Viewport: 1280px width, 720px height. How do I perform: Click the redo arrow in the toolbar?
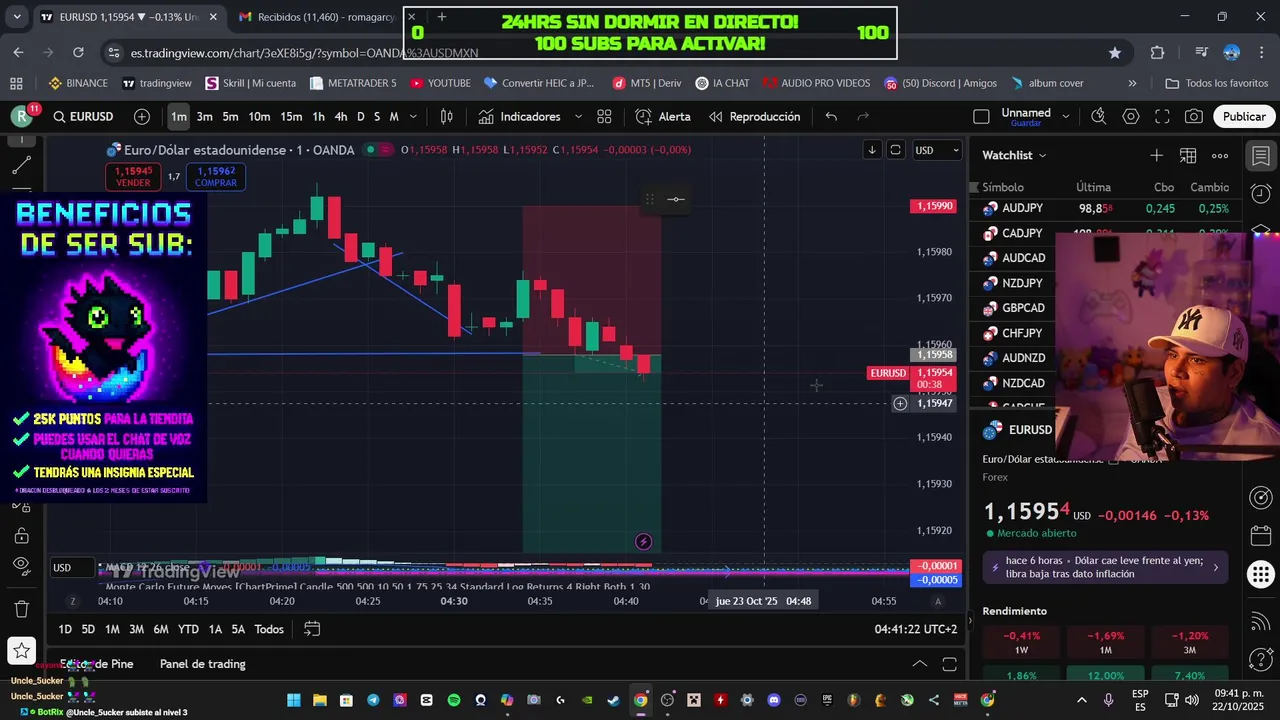863,117
